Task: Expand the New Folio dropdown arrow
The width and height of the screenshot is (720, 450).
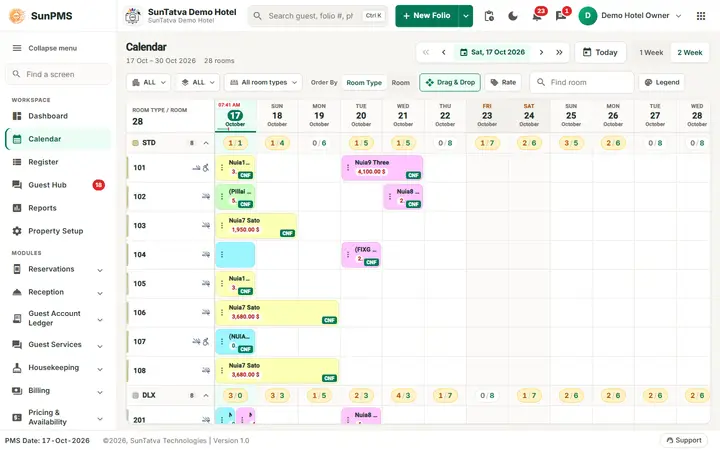Action: point(466,16)
